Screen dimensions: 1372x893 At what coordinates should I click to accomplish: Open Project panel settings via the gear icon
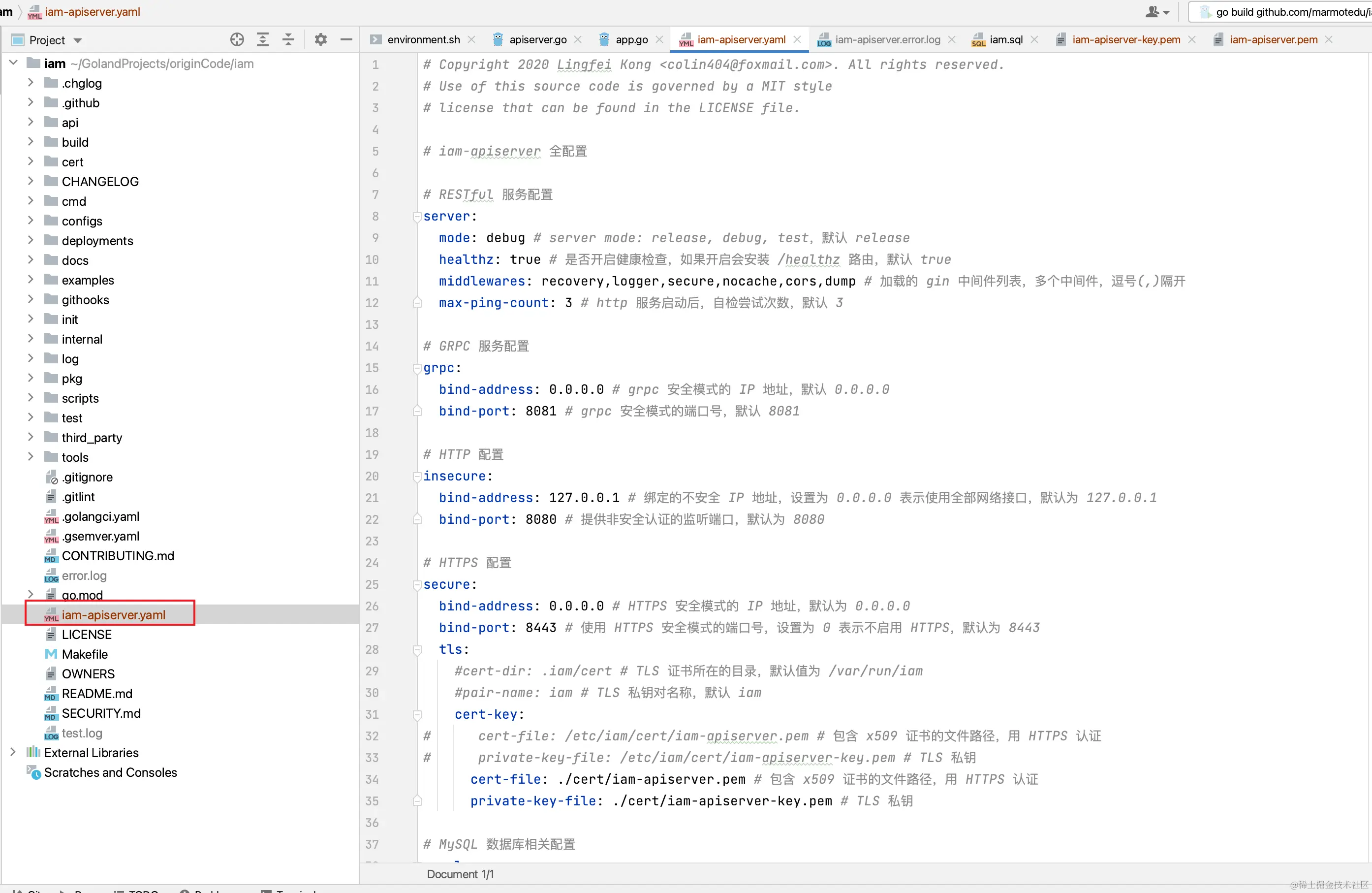[320, 39]
